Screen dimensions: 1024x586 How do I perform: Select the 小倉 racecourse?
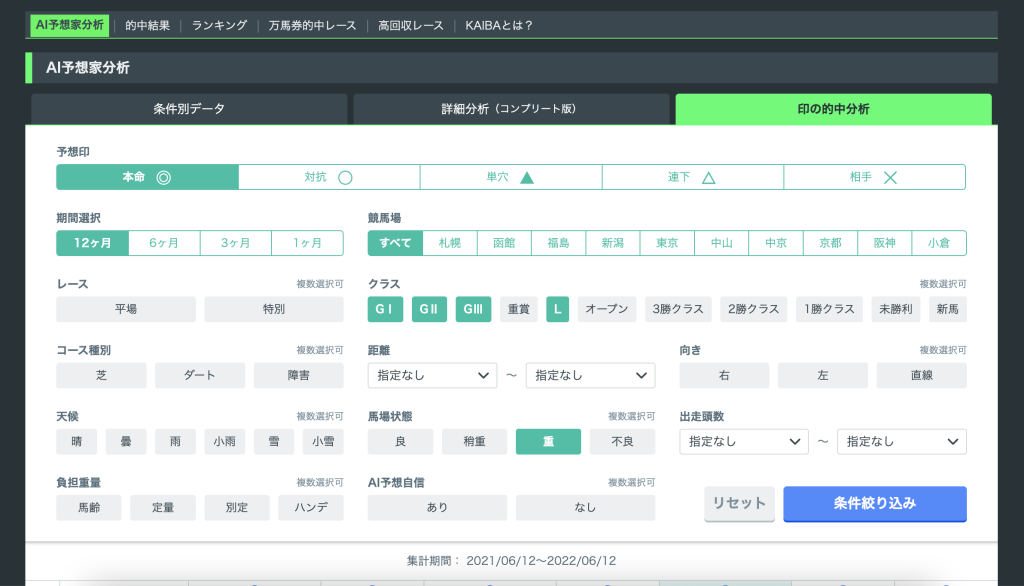tap(939, 243)
